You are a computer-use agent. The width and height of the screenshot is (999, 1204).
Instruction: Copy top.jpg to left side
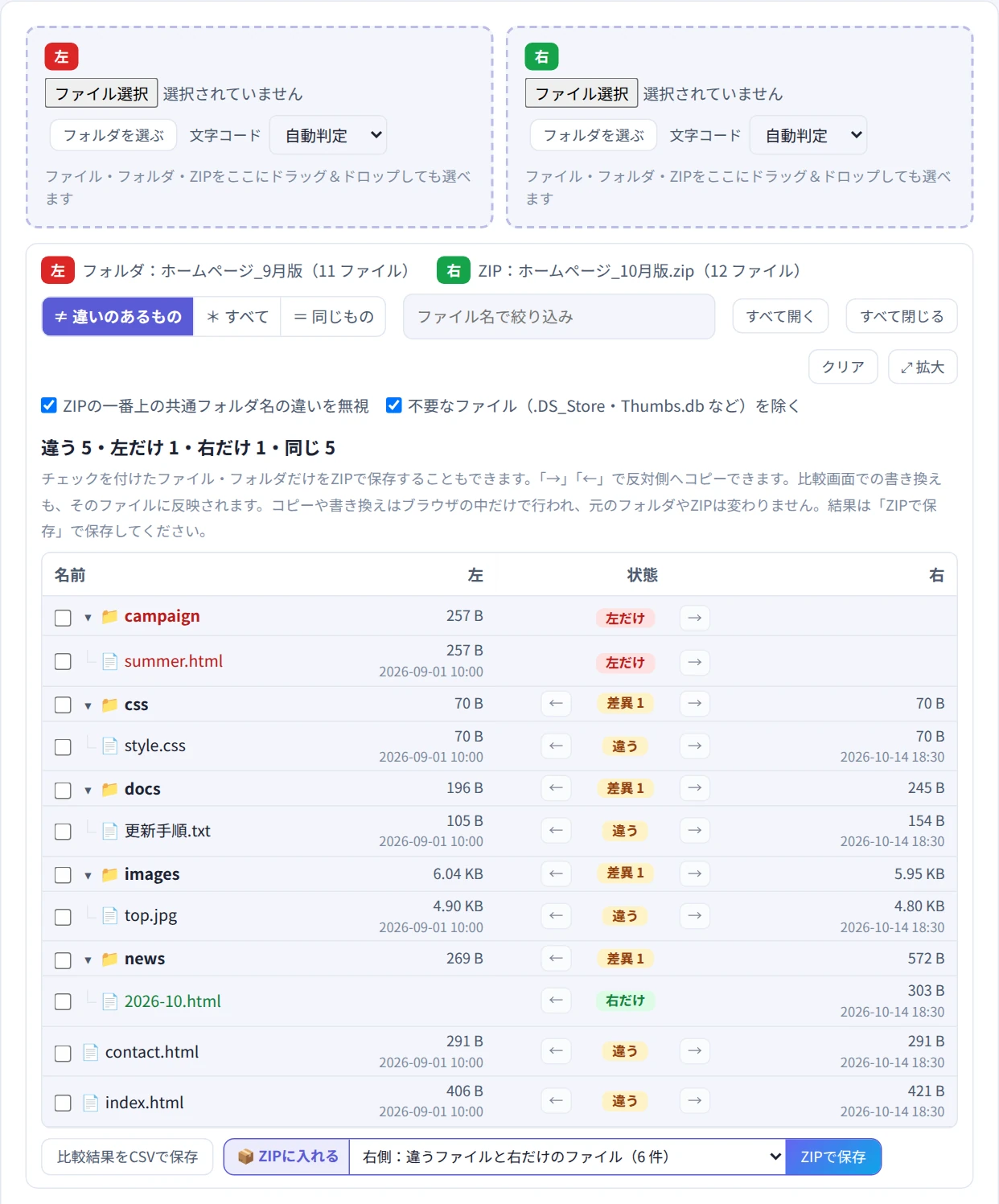(556, 915)
